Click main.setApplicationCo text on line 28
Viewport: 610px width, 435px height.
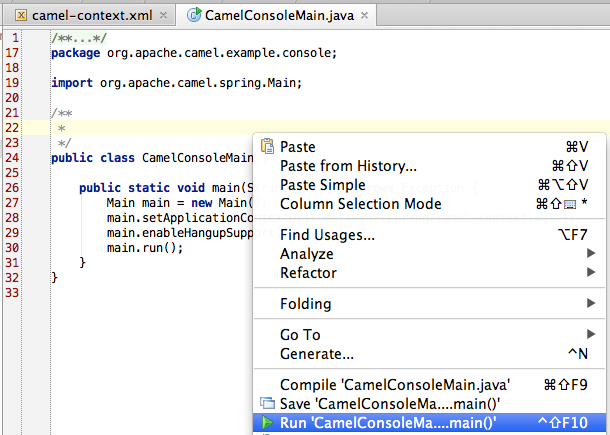pyautogui.click(x=180, y=218)
